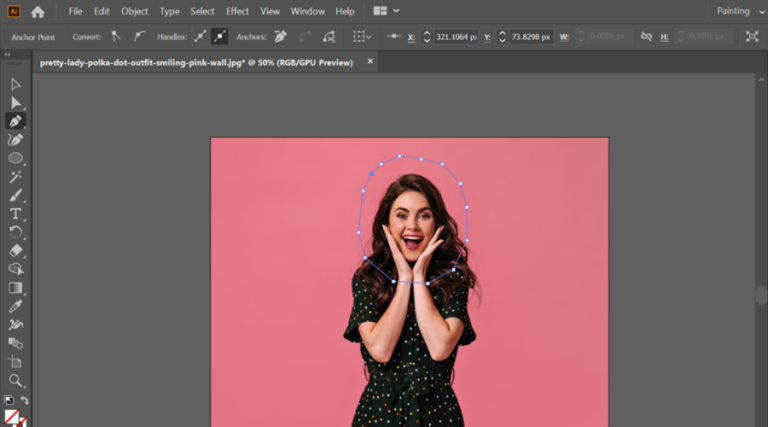Image resolution: width=768 pixels, height=427 pixels.
Task: Toggle hide handles for selected anchors
Action: coord(220,36)
